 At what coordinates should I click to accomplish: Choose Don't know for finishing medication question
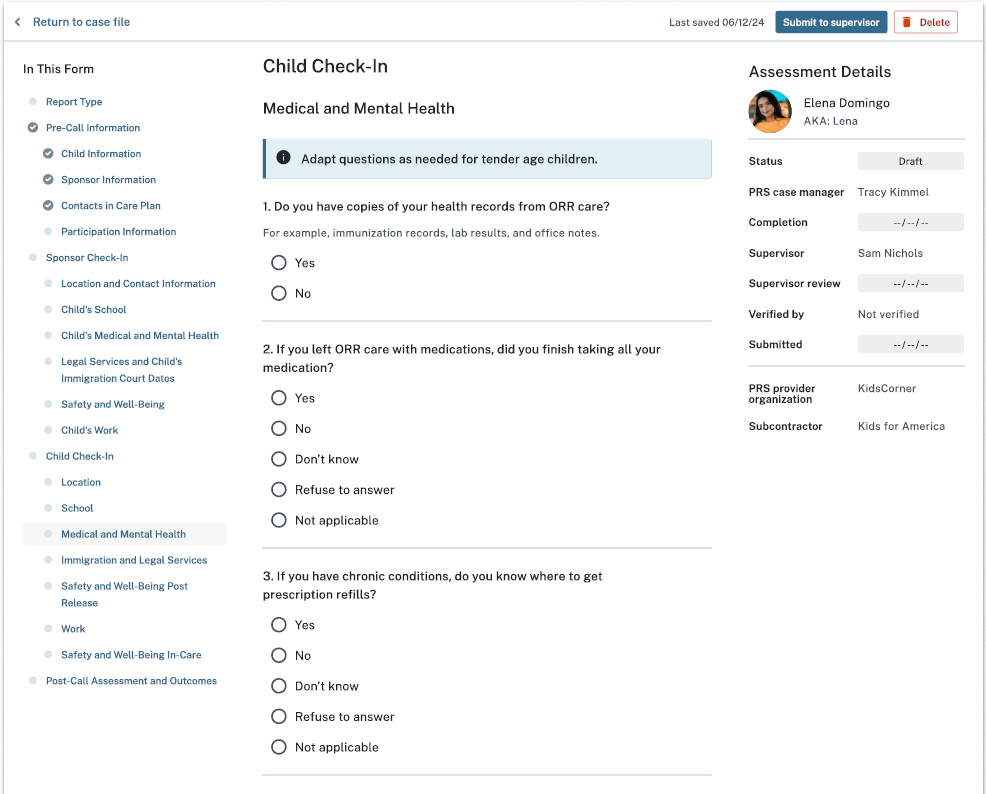tap(279, 459)
